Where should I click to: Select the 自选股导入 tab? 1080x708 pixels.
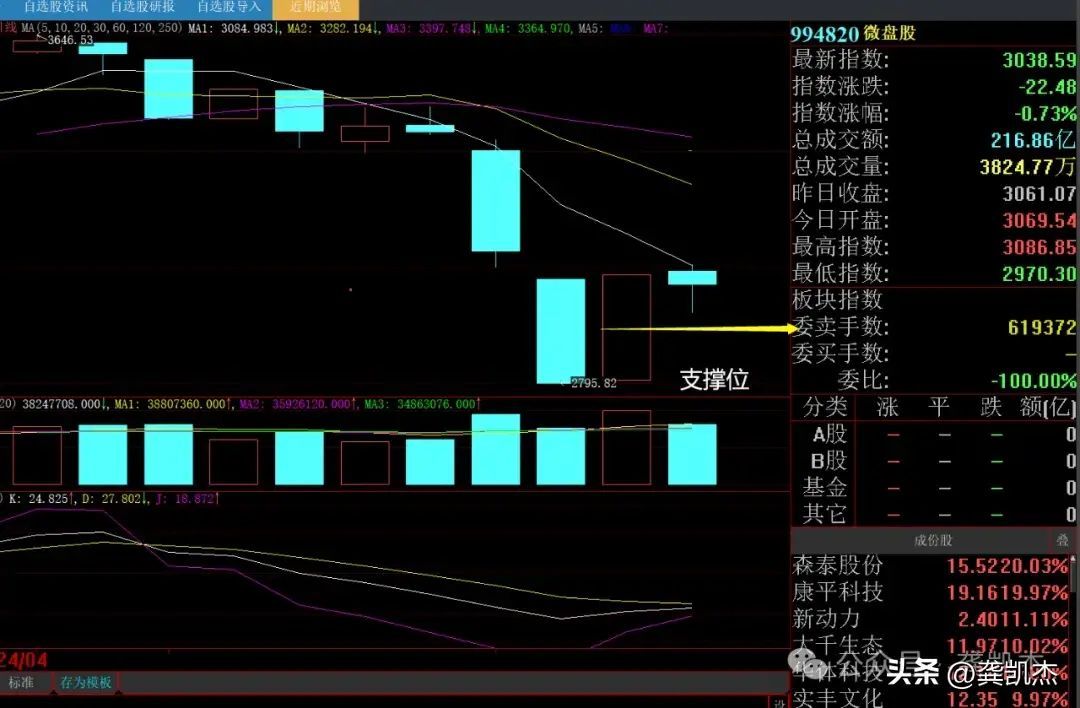point(228,7)
